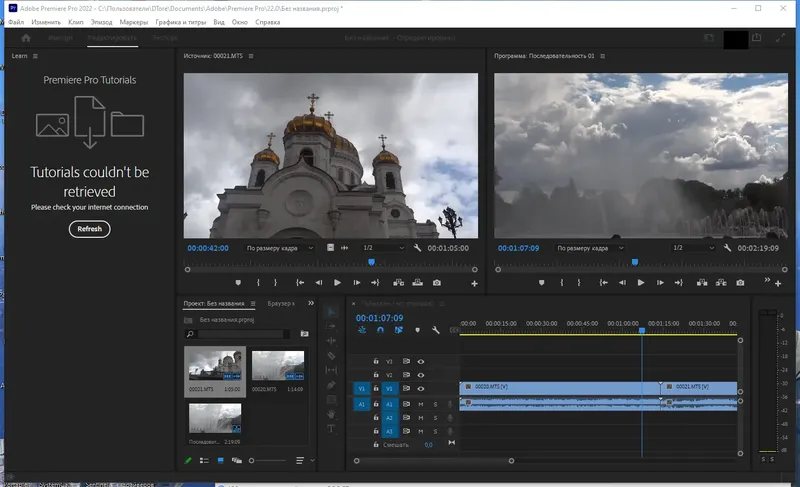Screen dimensions: 800x487
Task: Select the Razor tool in tools panel
Action: 332,355
